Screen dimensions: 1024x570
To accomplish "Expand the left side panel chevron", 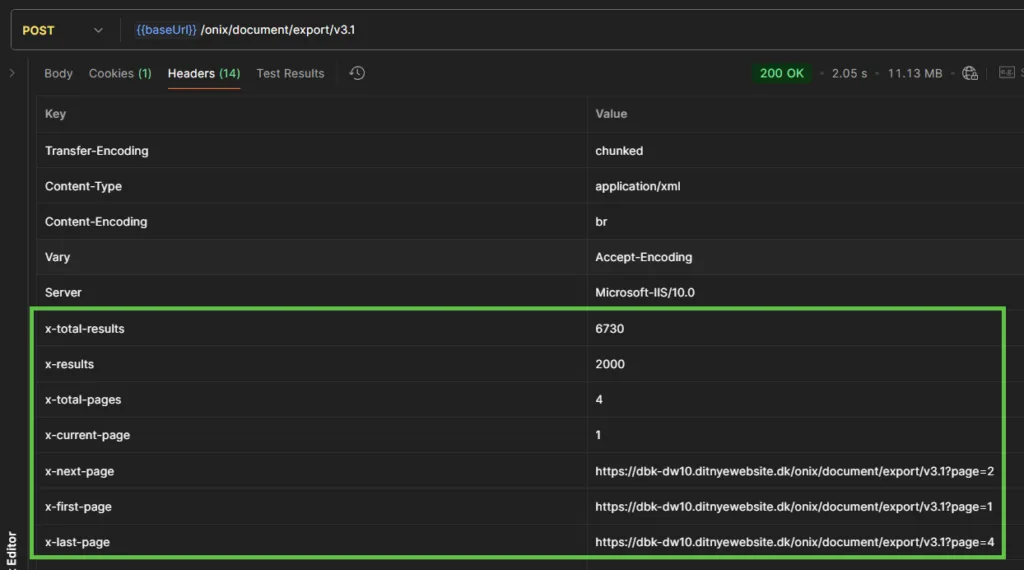I will (x=12, y=73).
